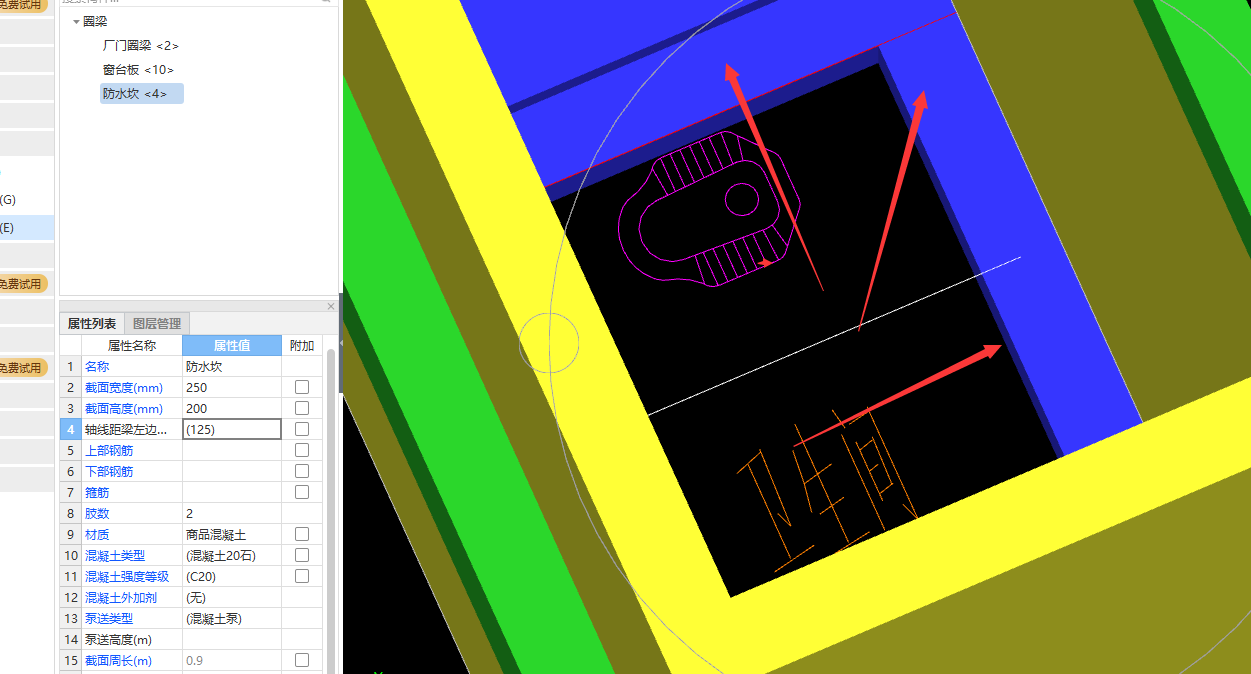The image size is (1251, 674).
Task: Click the 混凝土外加剂 property label
Action: point(121,598)
